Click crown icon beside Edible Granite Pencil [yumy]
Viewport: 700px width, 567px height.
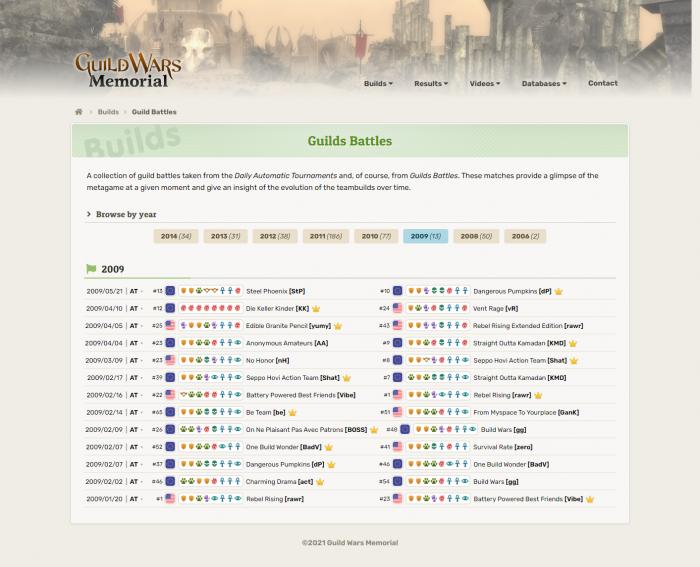click(338, 326)
